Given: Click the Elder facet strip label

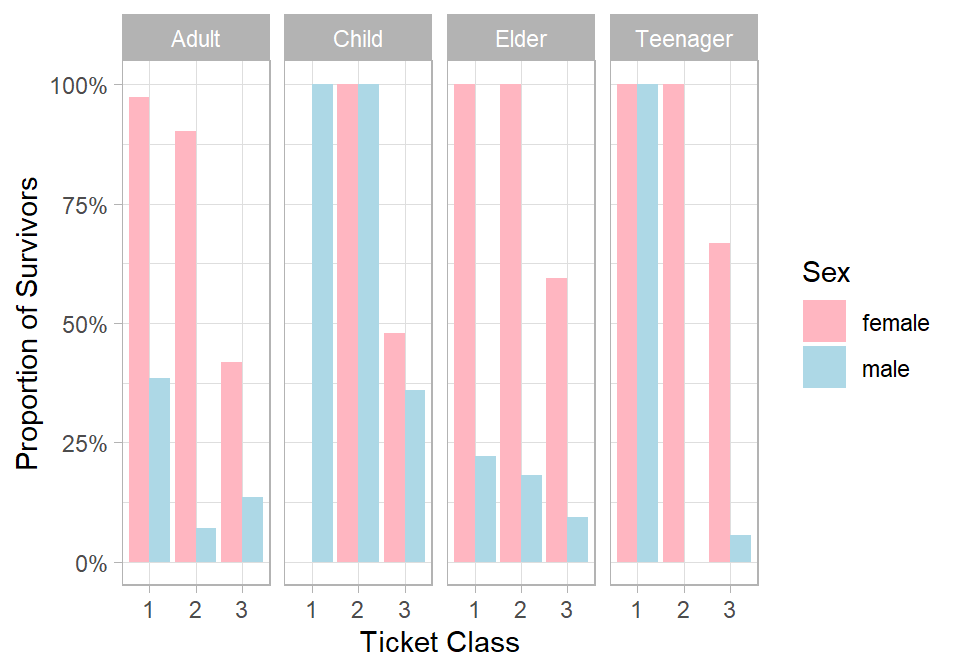Looking at the screenshot, I should [x=521, y=40].
